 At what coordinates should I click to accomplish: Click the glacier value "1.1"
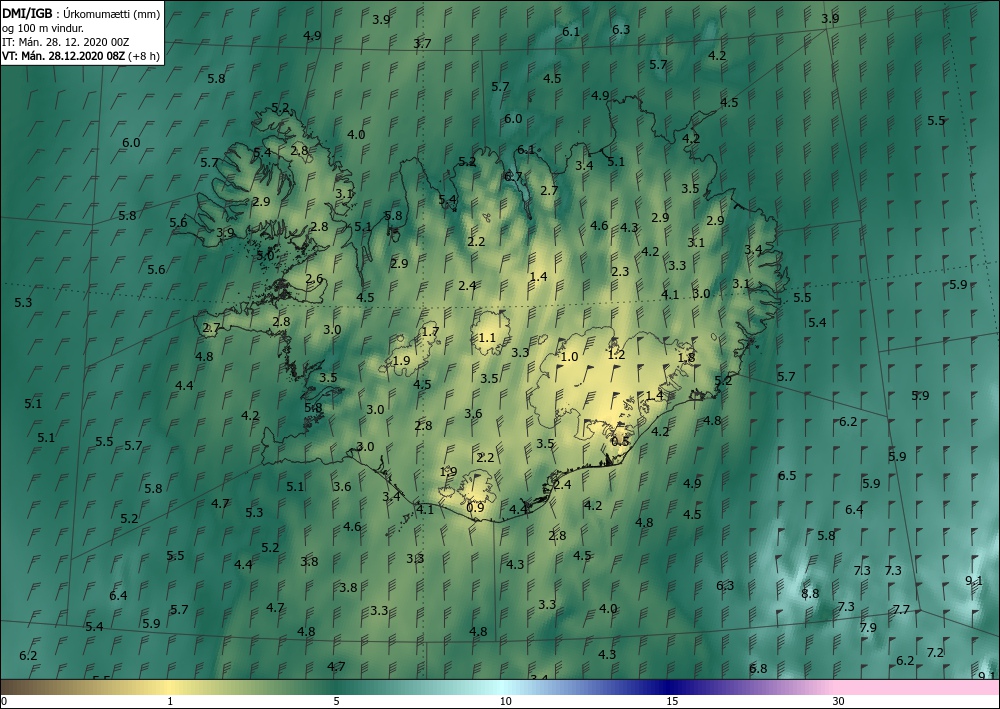pos(487,337)
